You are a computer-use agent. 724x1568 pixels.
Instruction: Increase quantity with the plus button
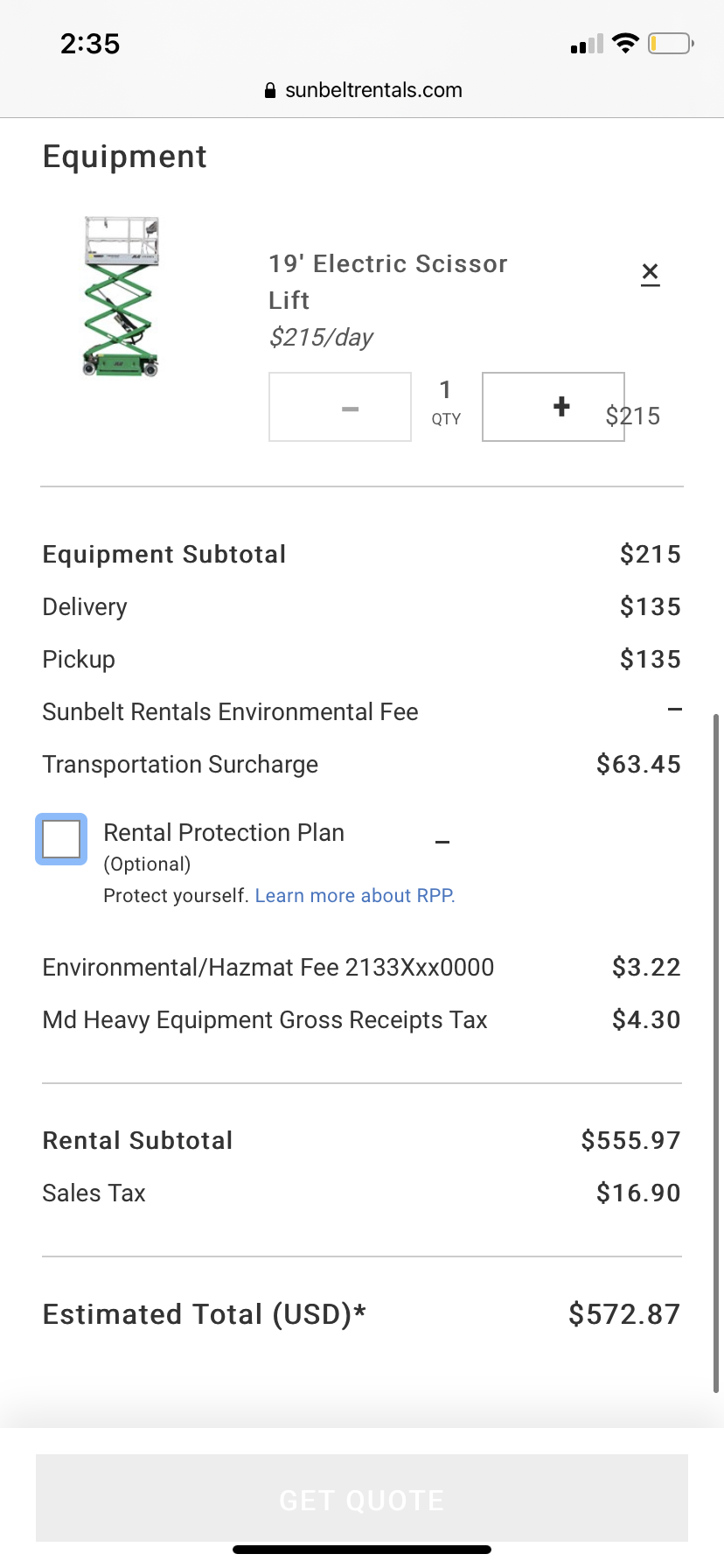(x=553, y=407)
